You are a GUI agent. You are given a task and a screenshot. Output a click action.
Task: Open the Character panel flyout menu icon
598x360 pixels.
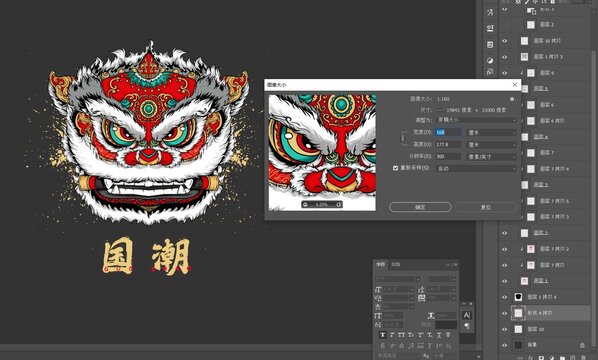456,264
